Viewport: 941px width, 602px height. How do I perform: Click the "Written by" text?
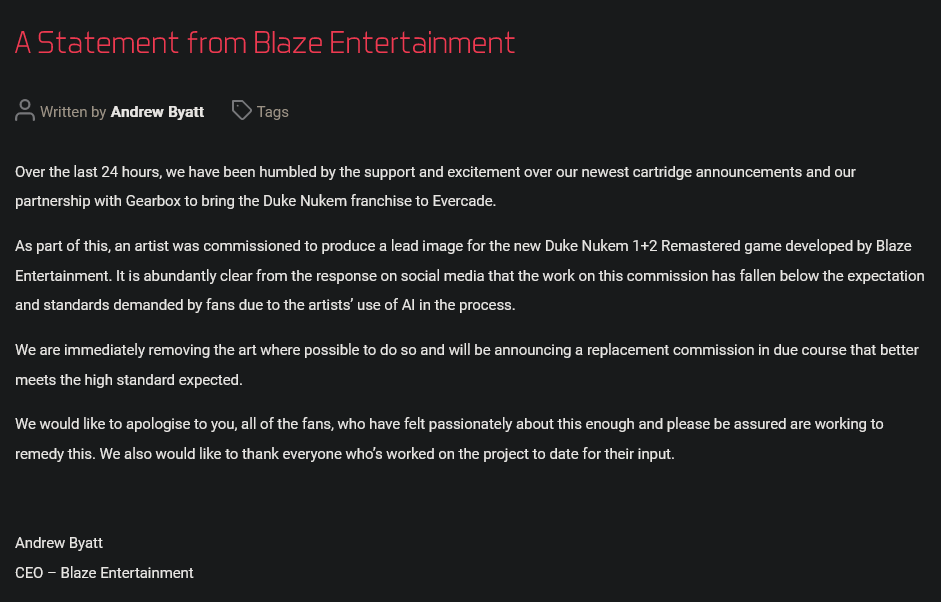[73, 112]
